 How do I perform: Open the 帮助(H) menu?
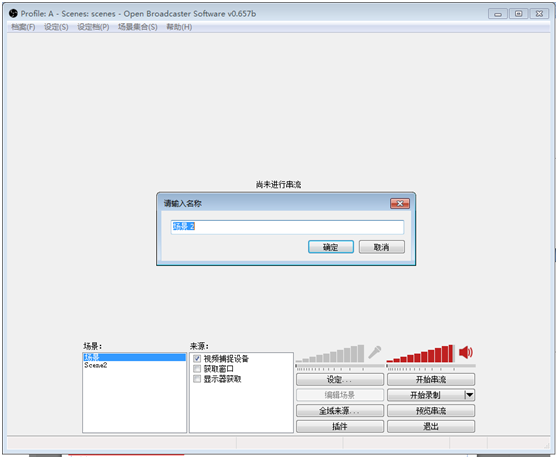click(179, 27)
